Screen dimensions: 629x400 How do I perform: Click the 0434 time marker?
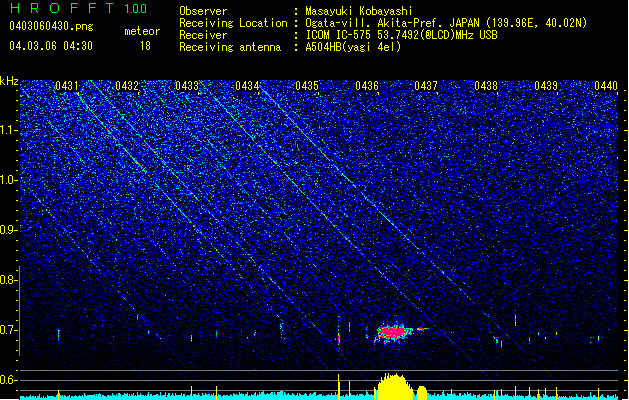(x=247, y=86)
